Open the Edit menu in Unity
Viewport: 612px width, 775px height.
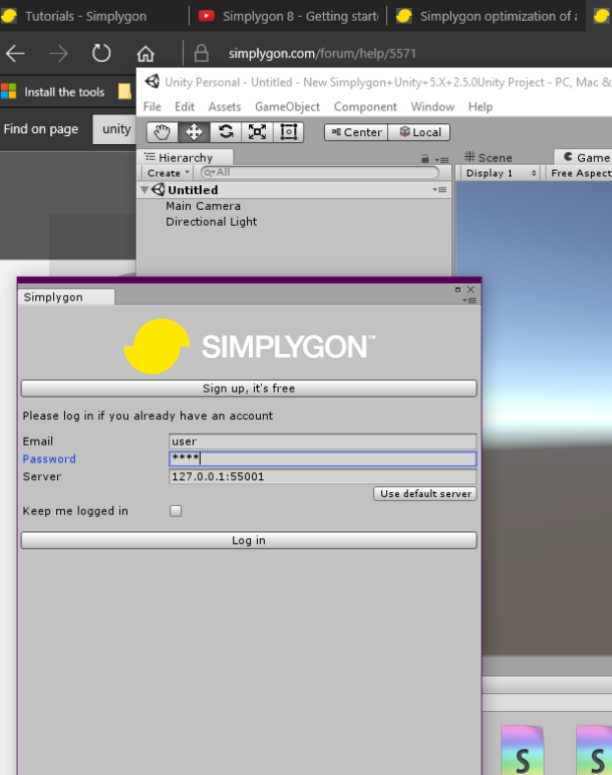pyautogui.click(x=184, y=107)
